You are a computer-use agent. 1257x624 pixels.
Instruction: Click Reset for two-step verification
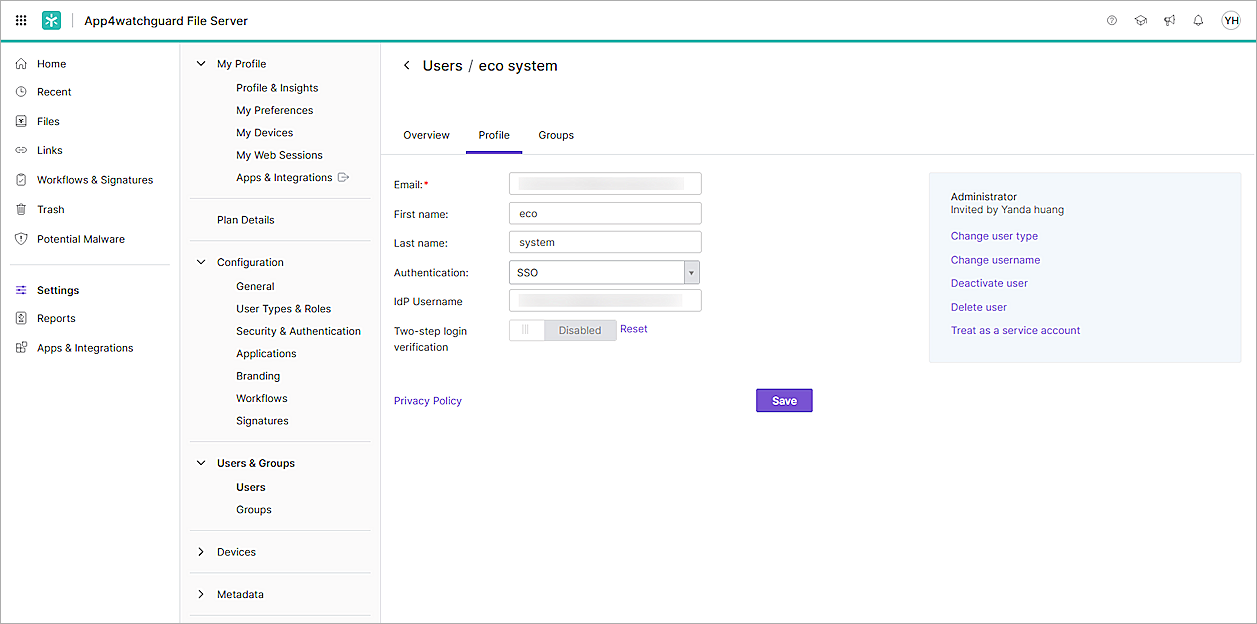(634, 329)
